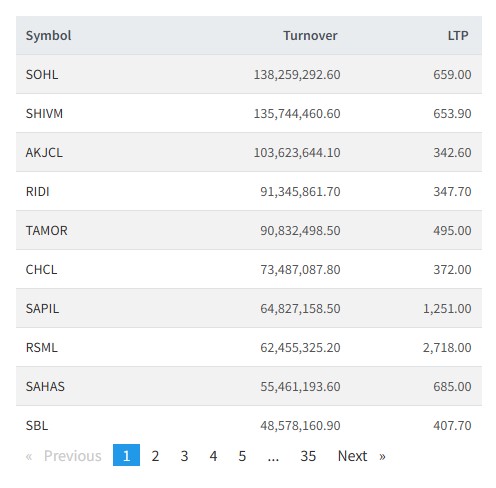Click the RSML symbol

pyautogui.click(x=42, y=348)
